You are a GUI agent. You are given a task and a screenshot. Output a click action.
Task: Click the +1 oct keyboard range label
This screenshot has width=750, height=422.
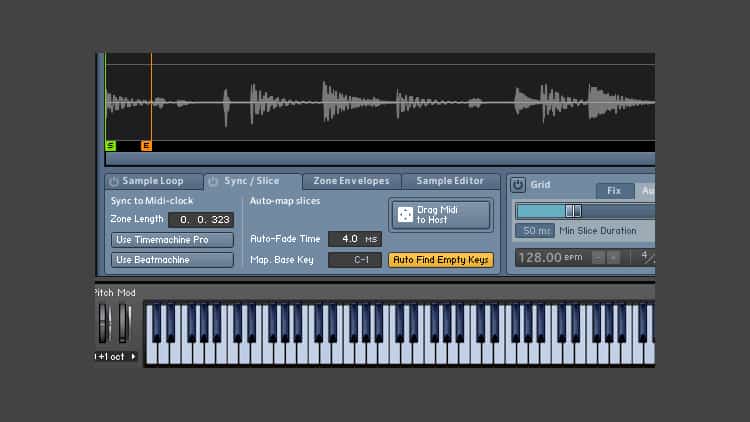111,356
